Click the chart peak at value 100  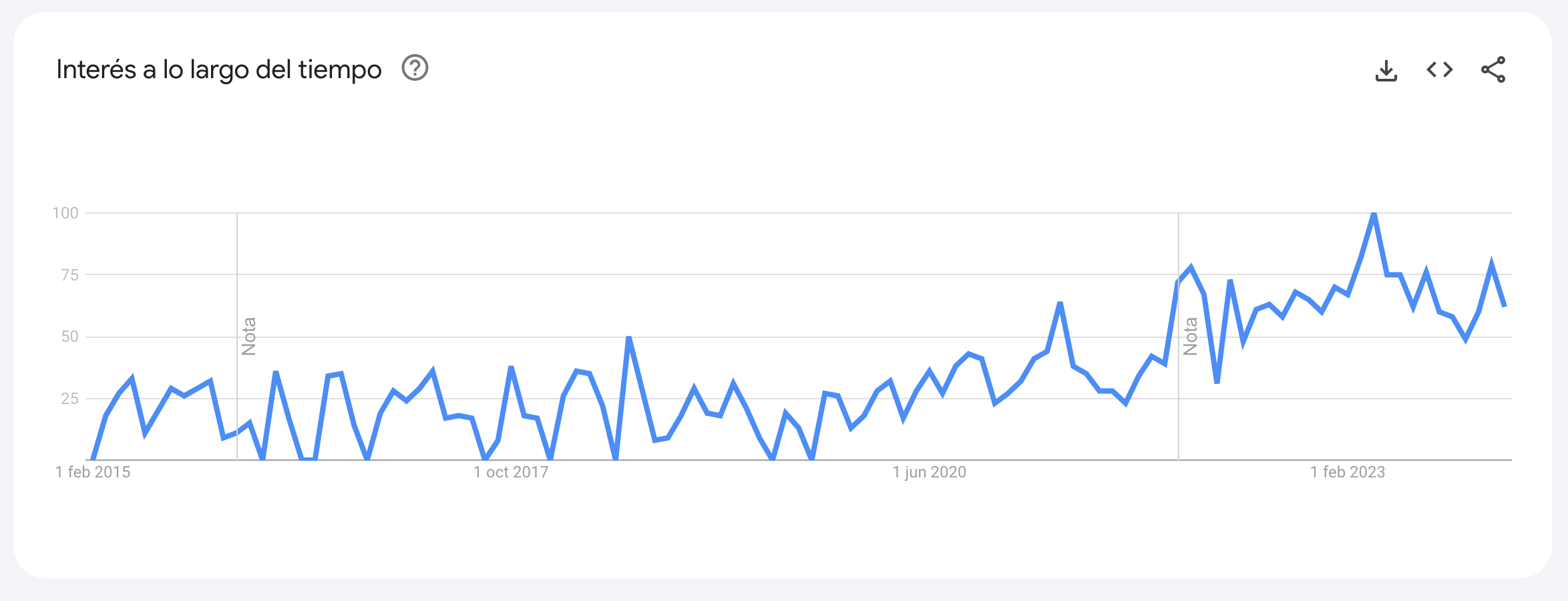coord(1373,214)
